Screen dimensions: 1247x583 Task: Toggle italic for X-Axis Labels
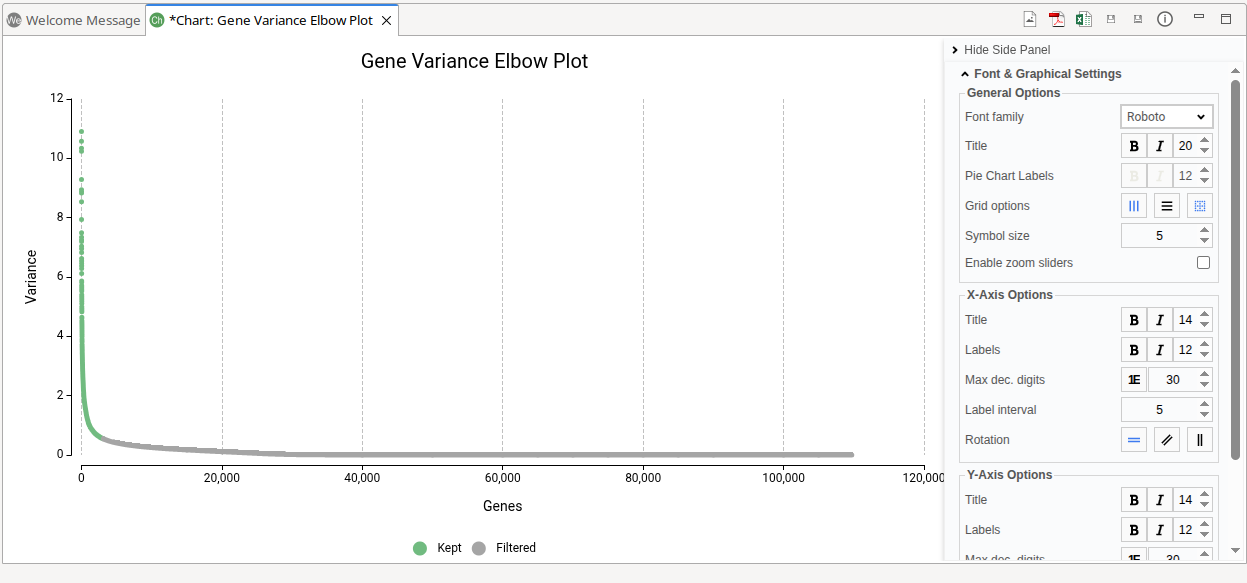(1160, 350)
